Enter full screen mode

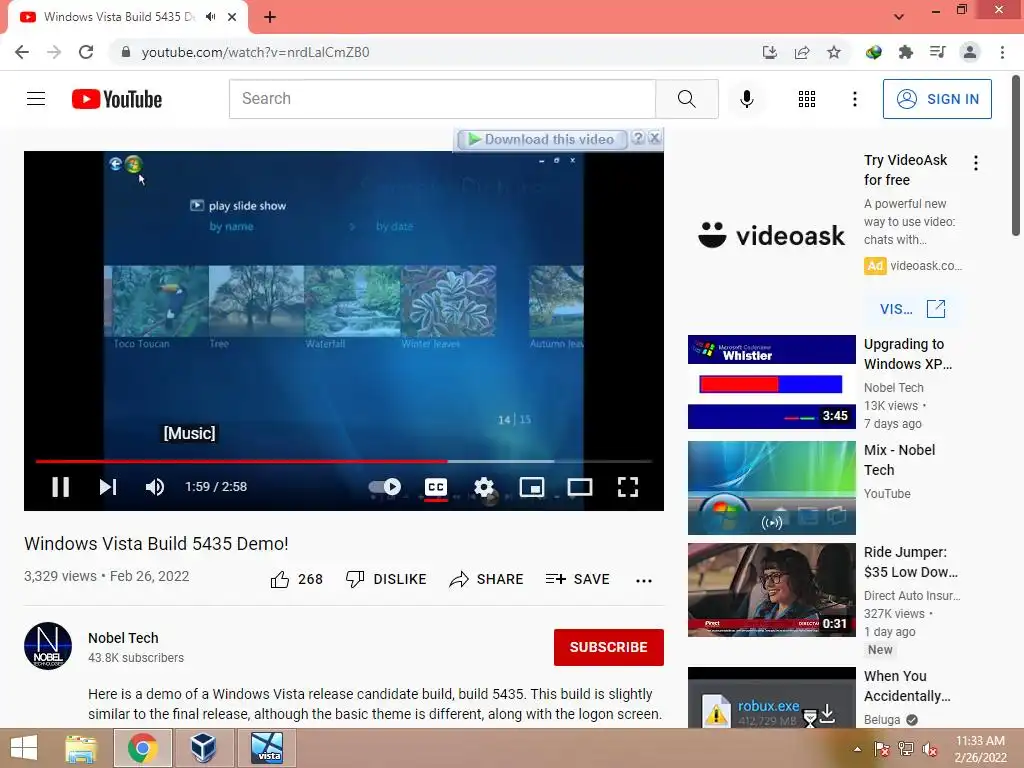point(628,487)
